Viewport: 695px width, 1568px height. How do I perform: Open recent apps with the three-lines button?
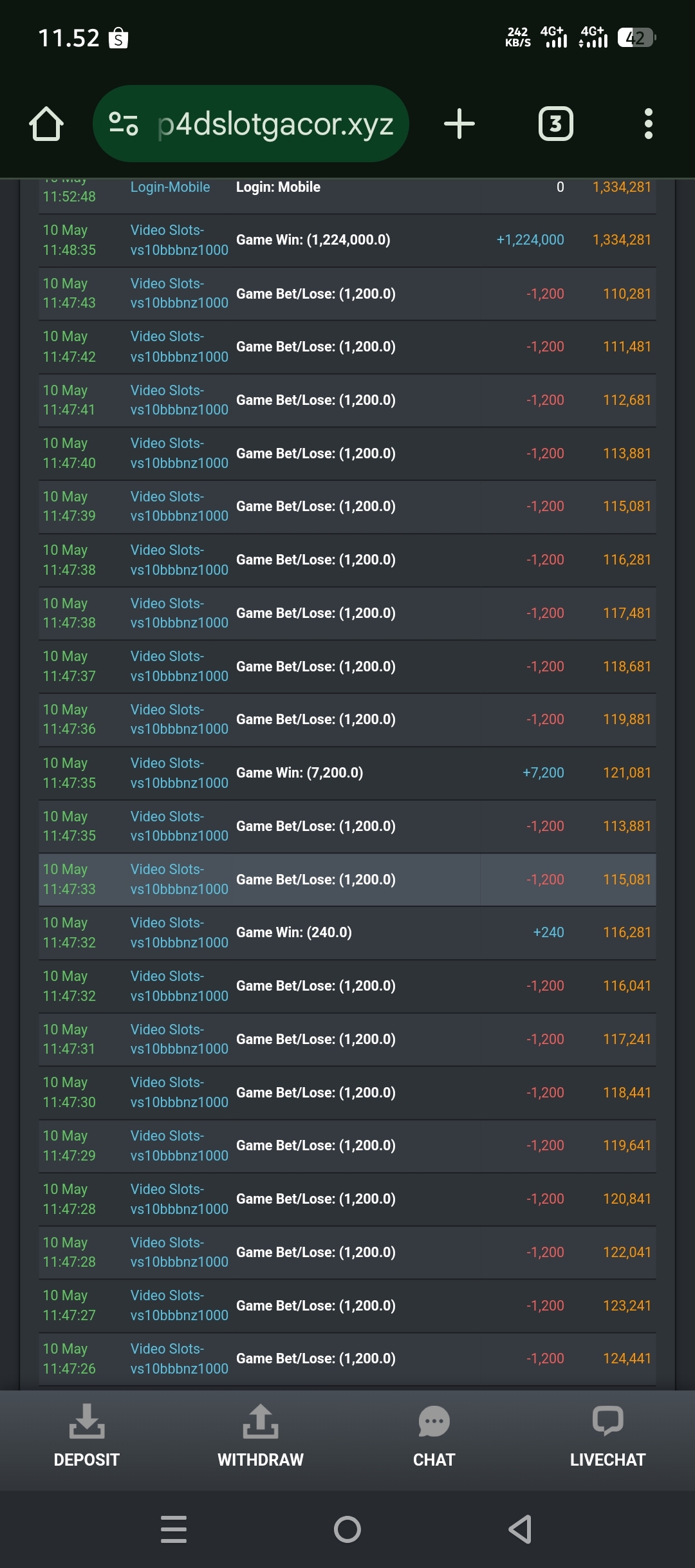pos(174,1529)
